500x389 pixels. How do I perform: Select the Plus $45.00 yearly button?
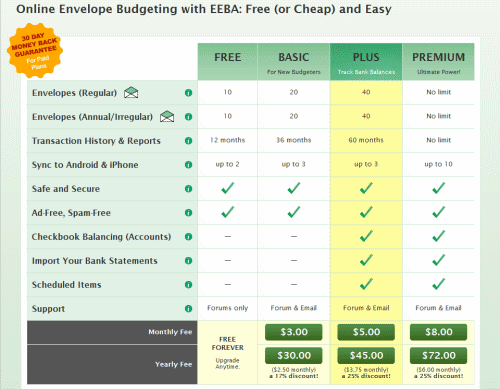(366, 356)
